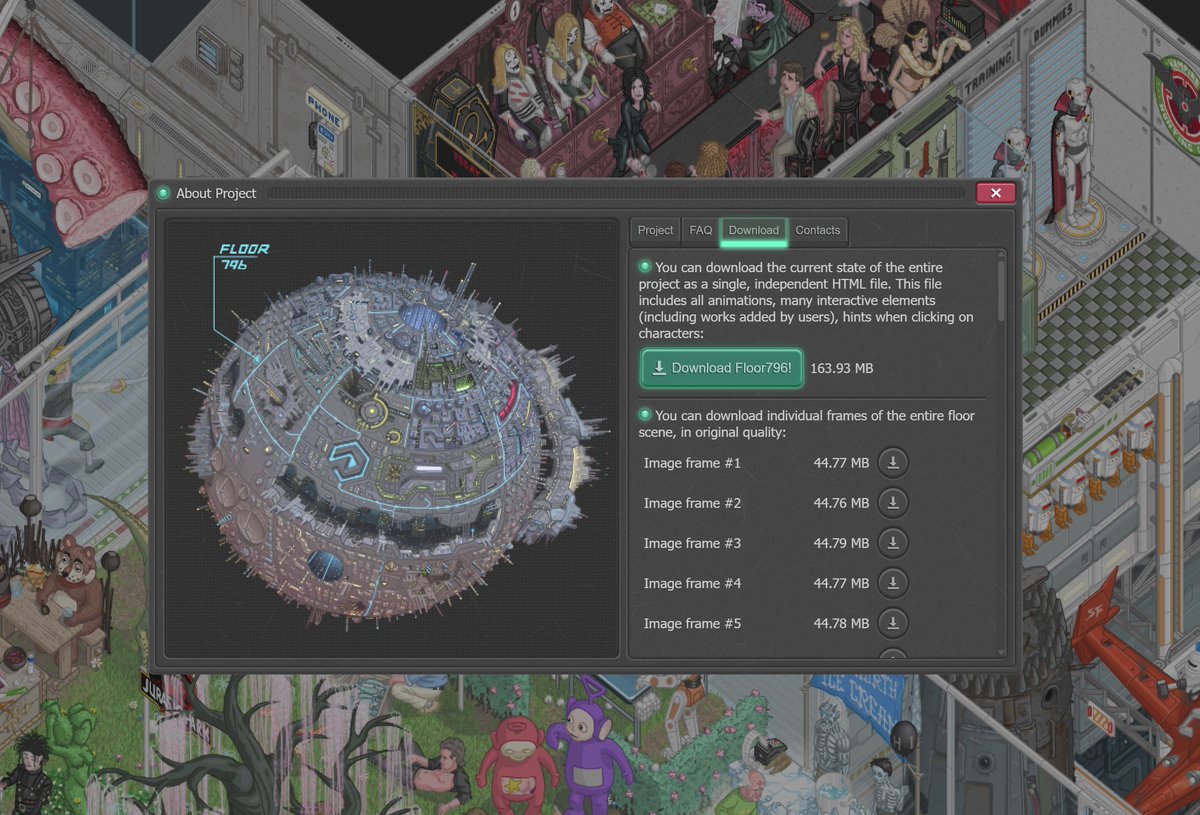The image size is (1200, 815).
Task: Click the Image frame #5 label
Action: click(x=692, y=623)
